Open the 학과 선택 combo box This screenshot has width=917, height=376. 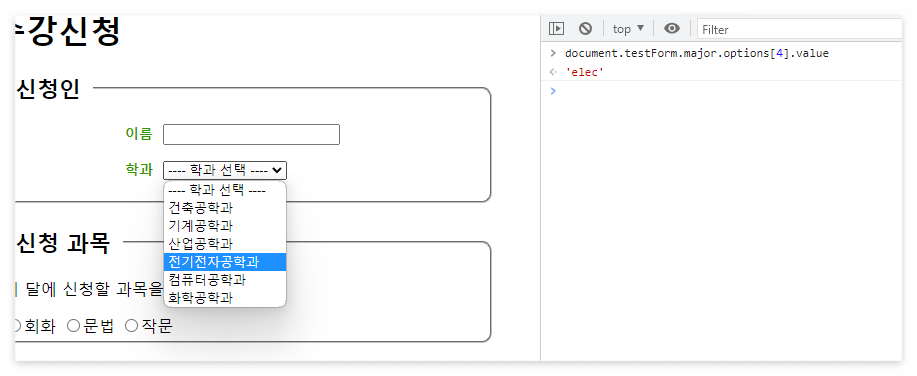tap(225, 170)
